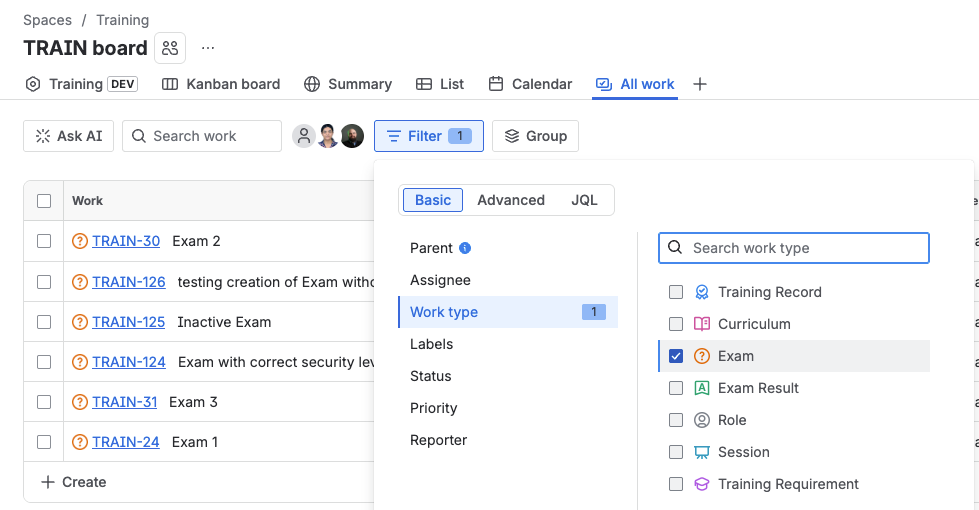Enable the Curriculum work type checkbox

click(676, 324)
